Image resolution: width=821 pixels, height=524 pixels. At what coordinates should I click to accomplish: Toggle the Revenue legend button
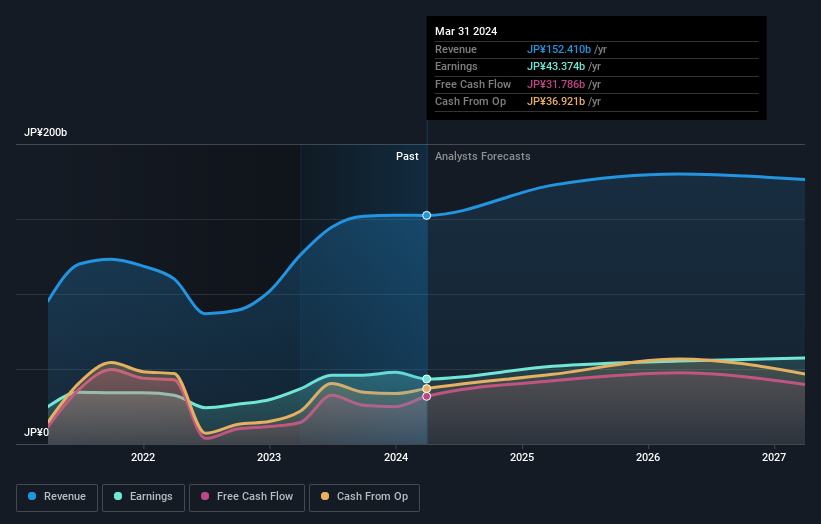57,497
